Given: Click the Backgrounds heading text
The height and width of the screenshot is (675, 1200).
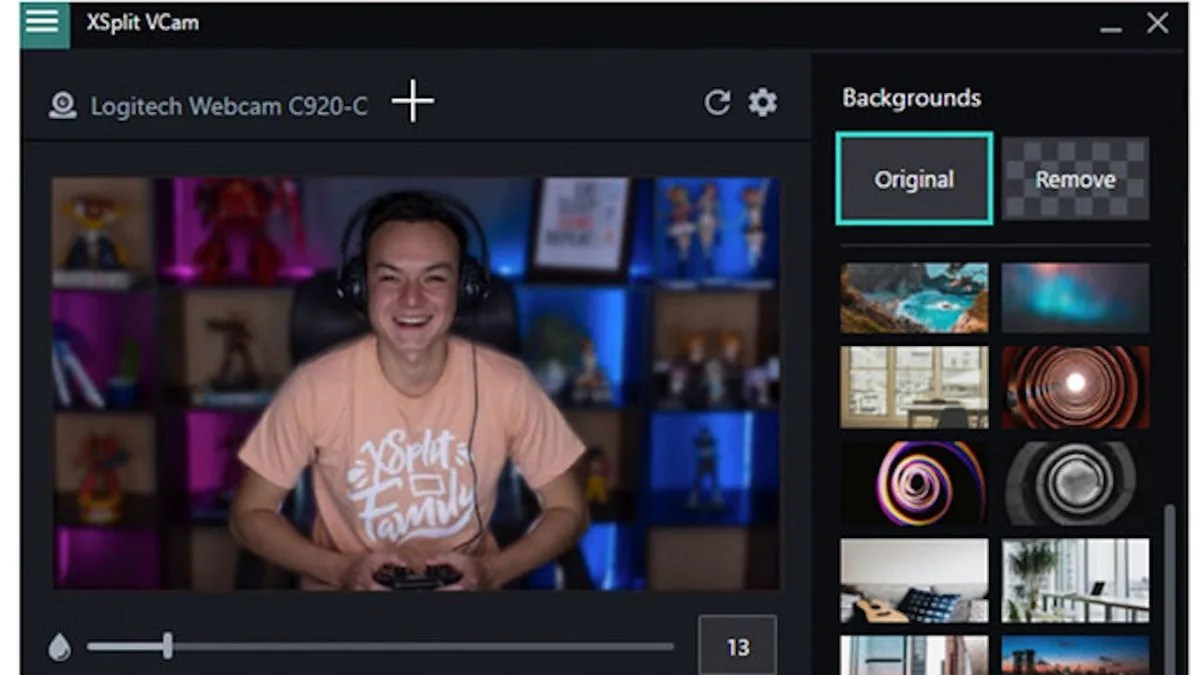Looking at the screenshot, I should click(x=911, y=98).
